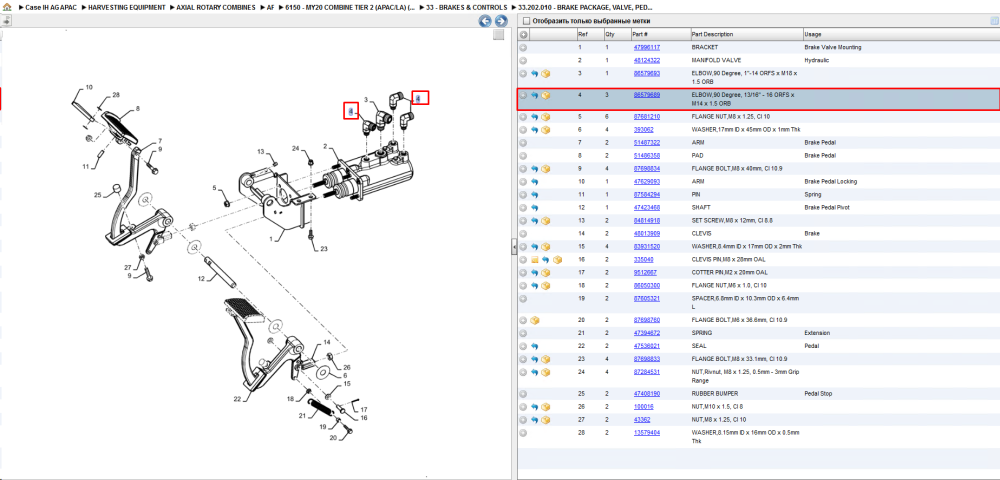The height and width of the screenshot is (480, 1000).
Task: Open part number link 47996117
Action: (x=647, y=48)
